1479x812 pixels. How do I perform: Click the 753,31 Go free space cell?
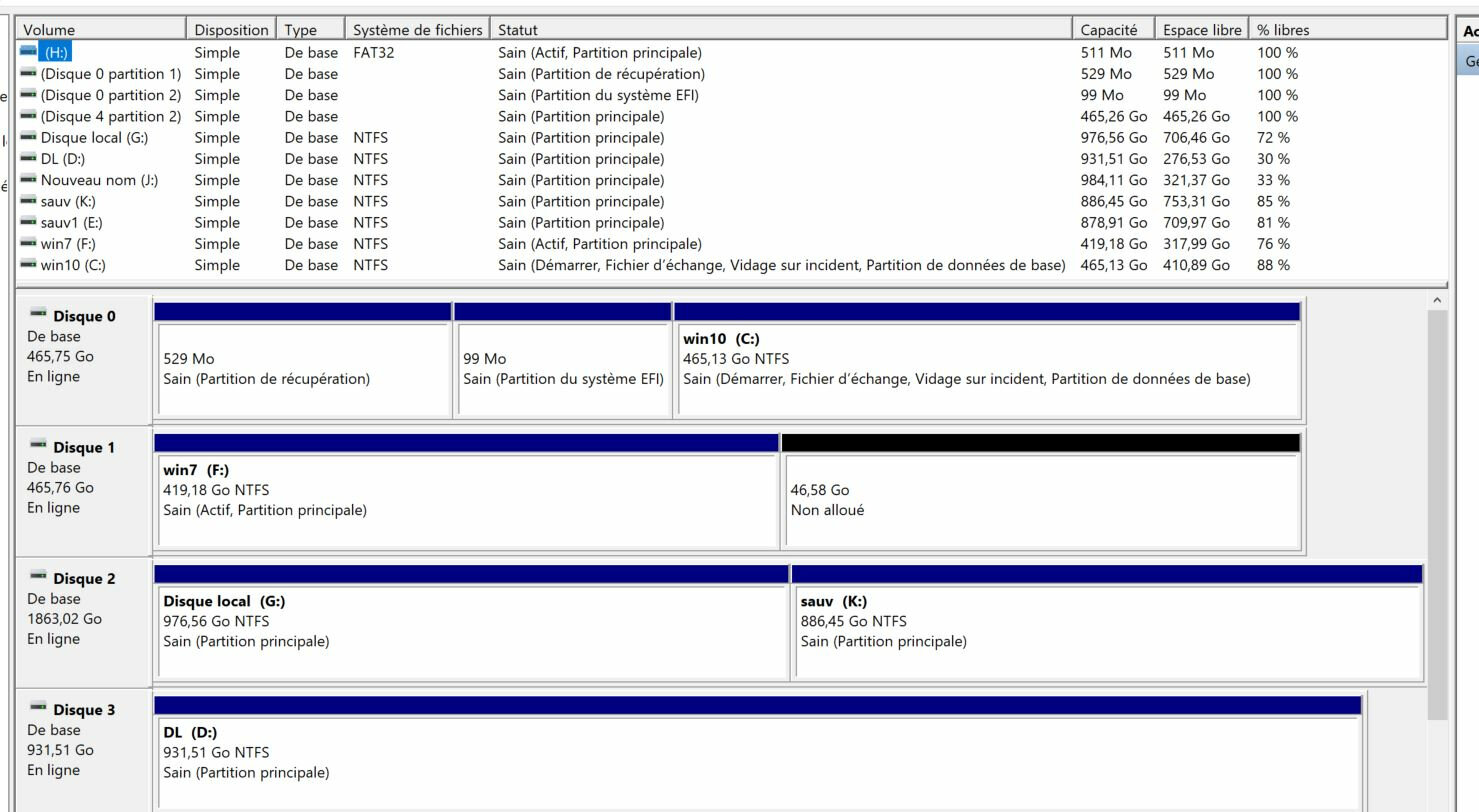pos(1196,201)
